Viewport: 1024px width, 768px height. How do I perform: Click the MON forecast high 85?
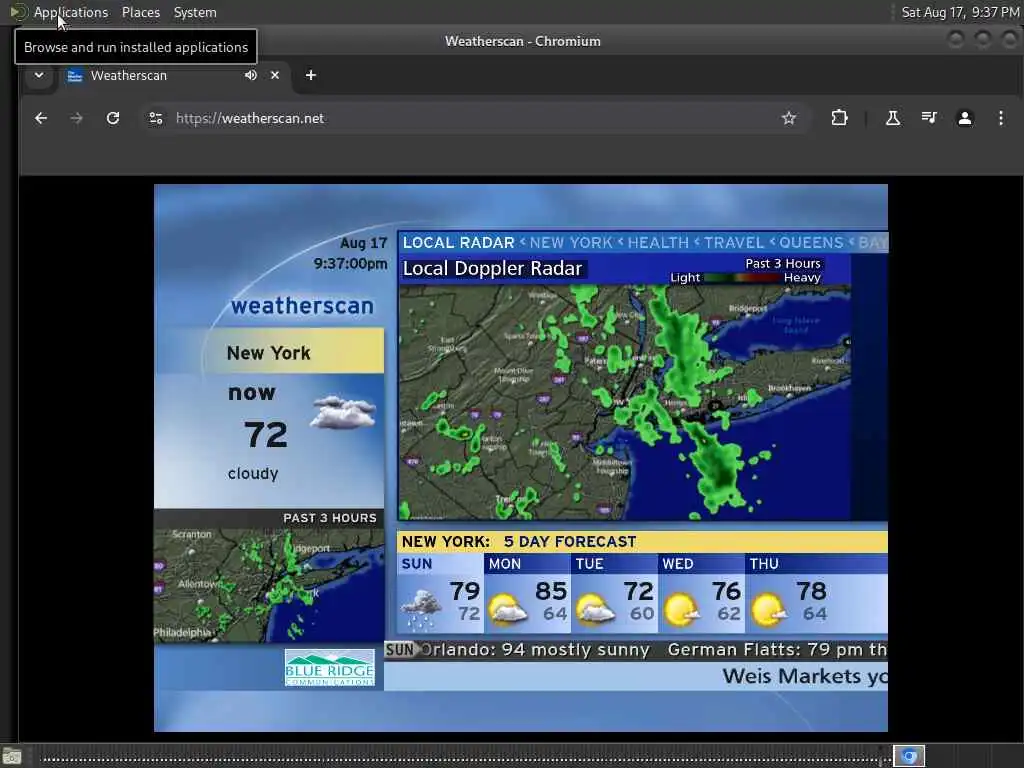click(551, 591)
